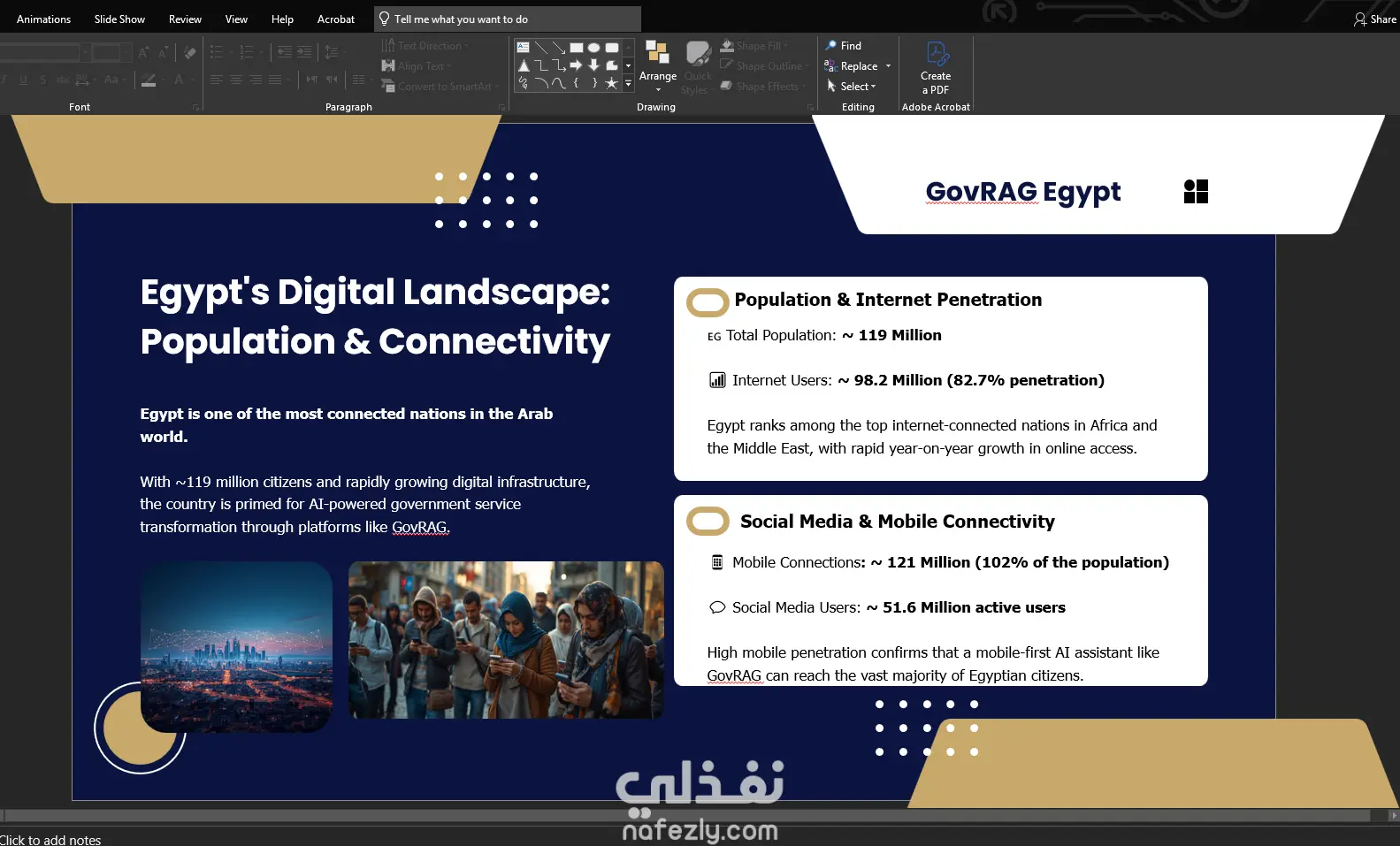Click to add notes area

[x=50, y=840]
